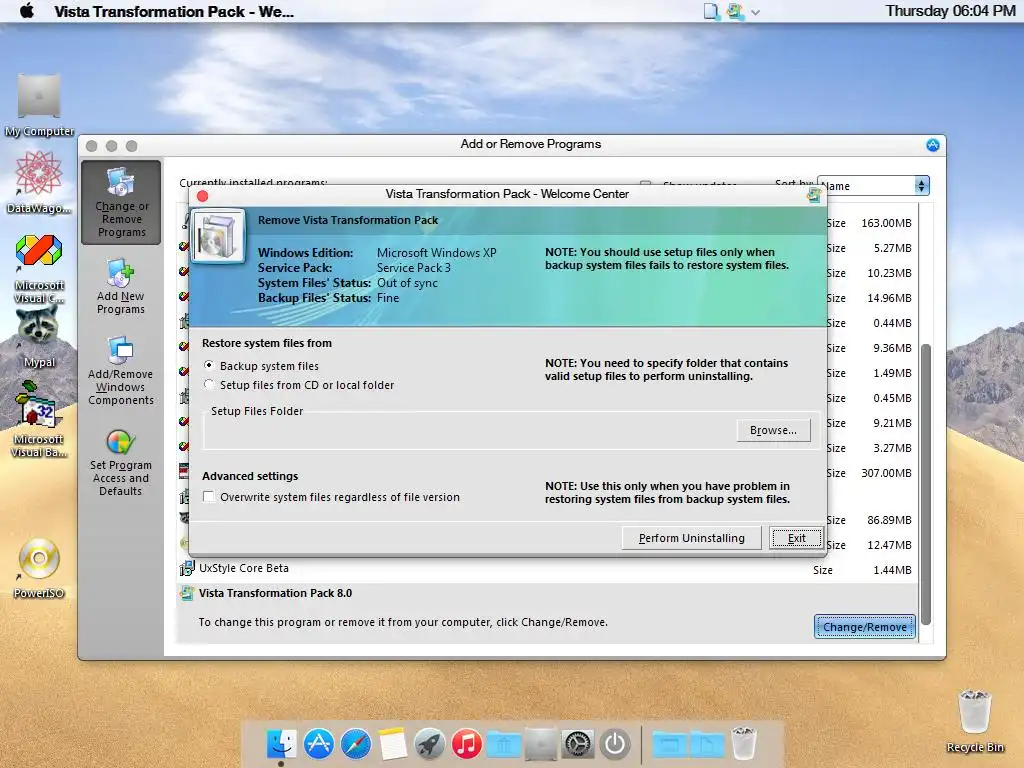The width and height of the screenshot is (1024, 768).
Task: Click the Microsoft Windows XP edition text
Action: coord(436,253)
